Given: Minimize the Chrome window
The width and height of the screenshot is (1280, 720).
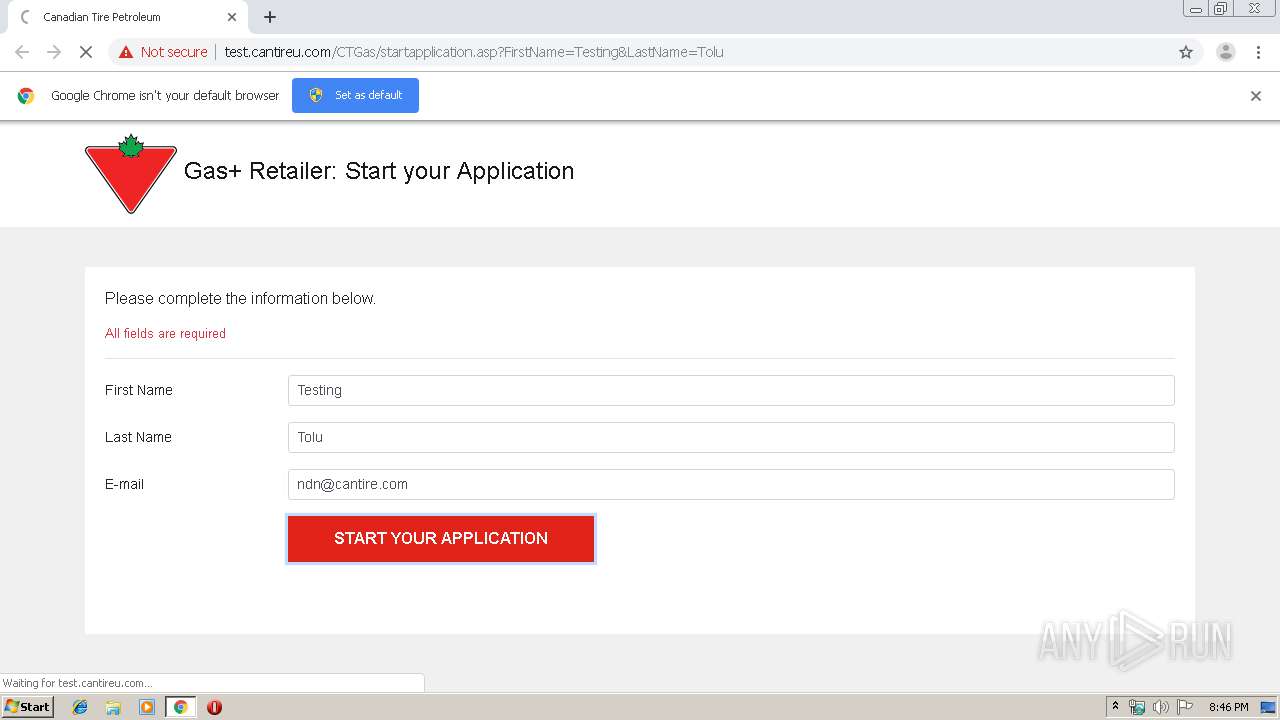Looking at the screenshot, I should 1196,9.
